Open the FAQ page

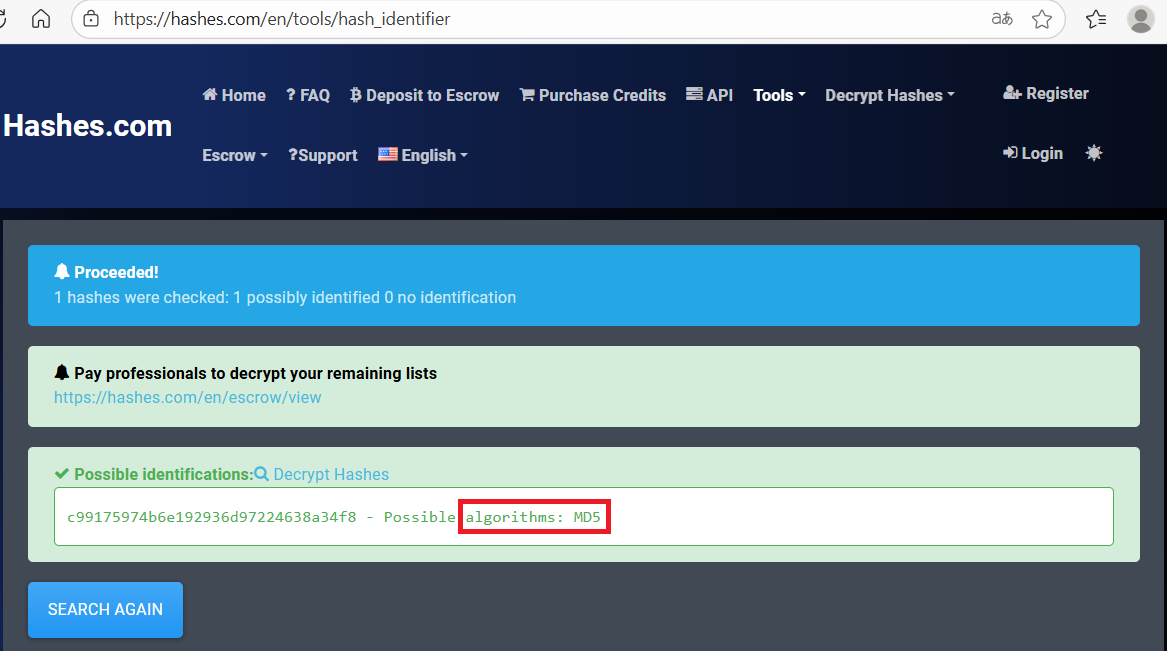(307, 95)
